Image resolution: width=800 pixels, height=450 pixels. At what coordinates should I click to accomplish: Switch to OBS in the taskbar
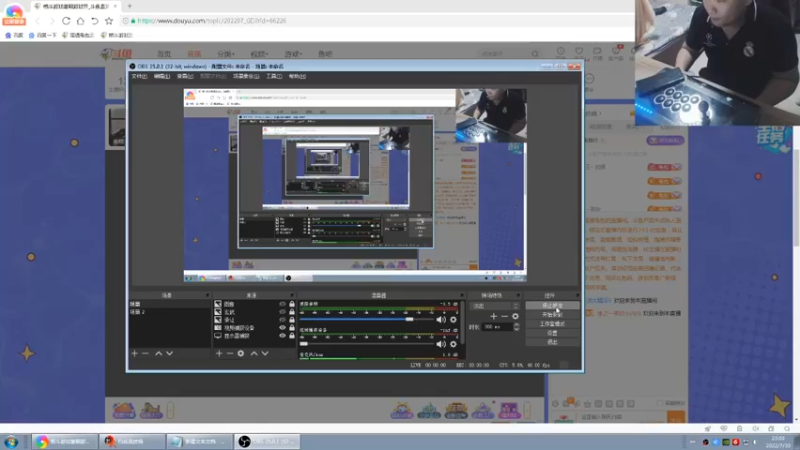point(267,441)
